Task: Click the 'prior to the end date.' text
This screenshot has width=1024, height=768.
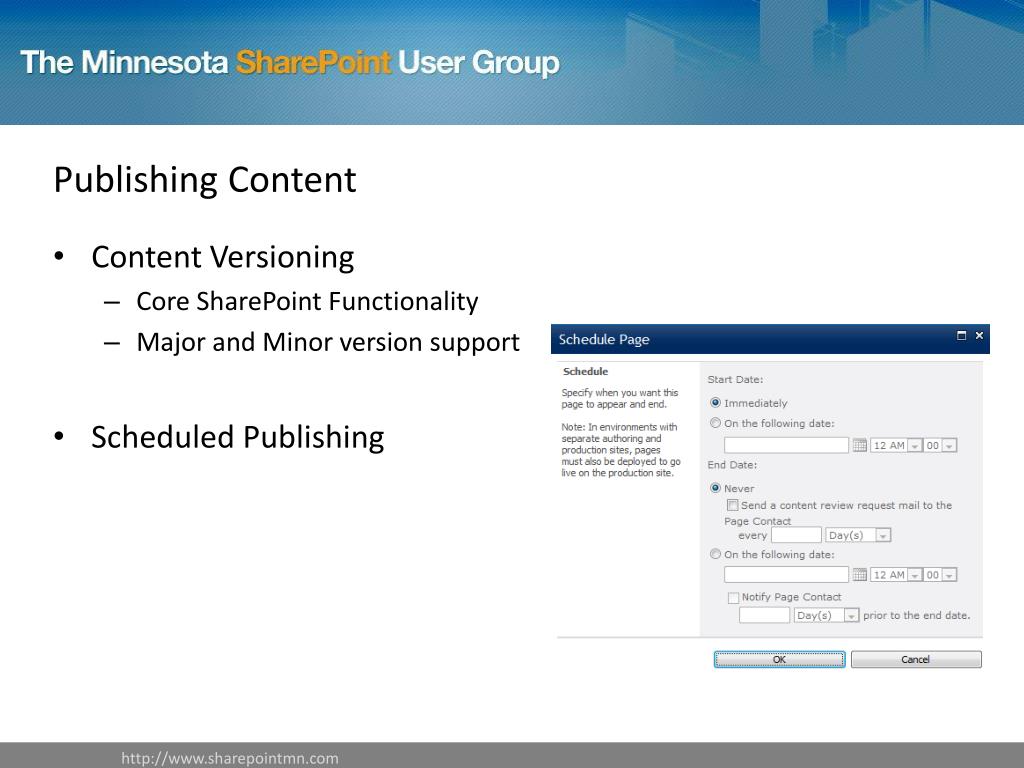Action: click(x=917, y=615)
